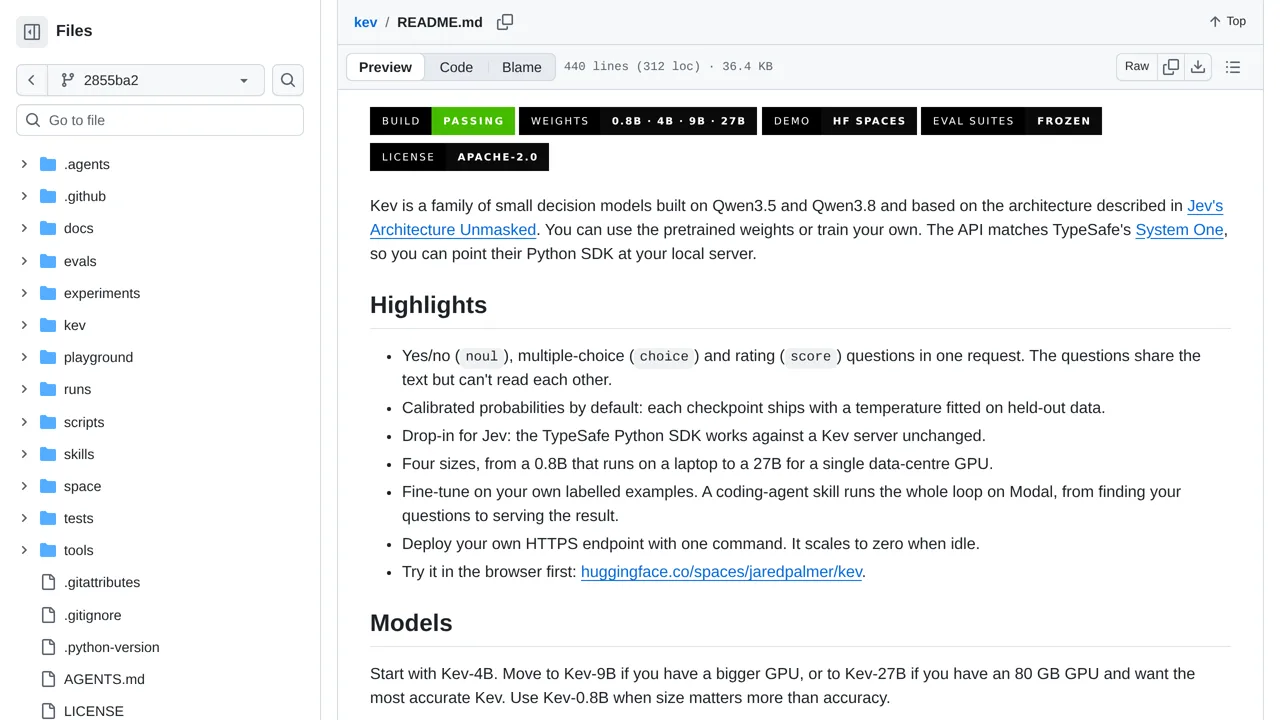Expand the kev folder chevron
The width and height of the screenshot is (1280, 720).
click(24, 325)
